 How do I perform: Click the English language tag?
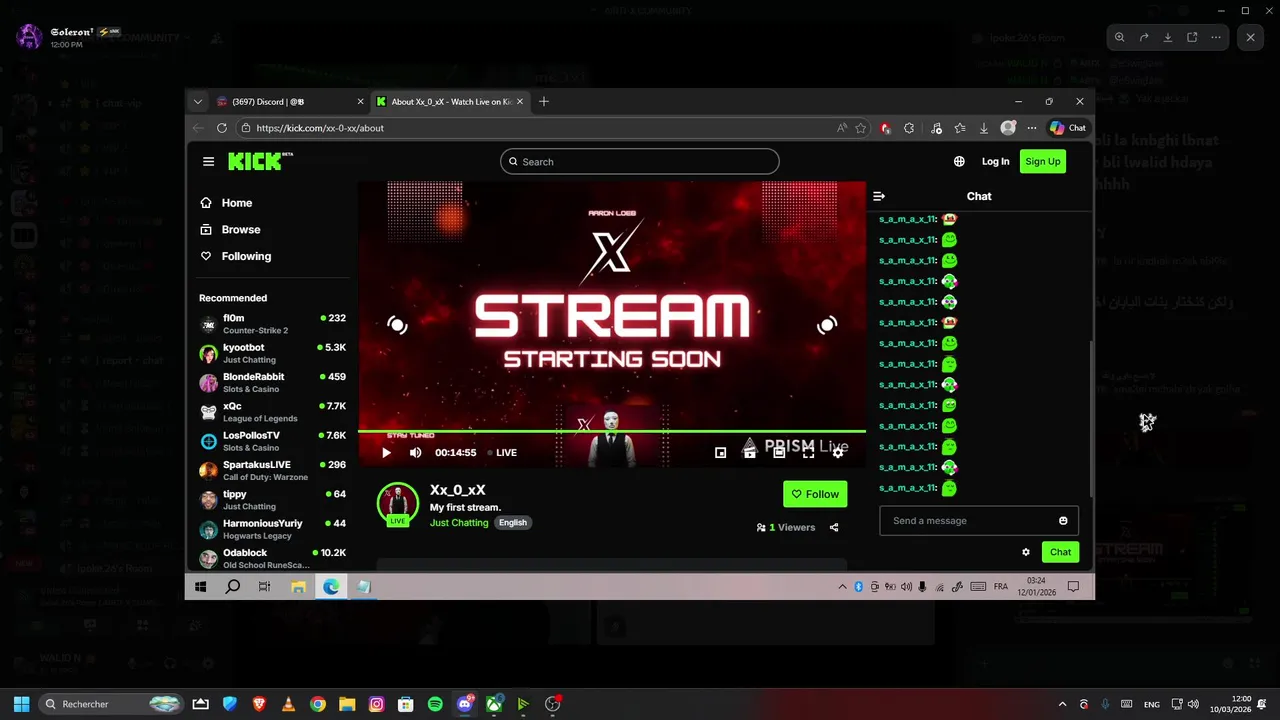[513, 523]
